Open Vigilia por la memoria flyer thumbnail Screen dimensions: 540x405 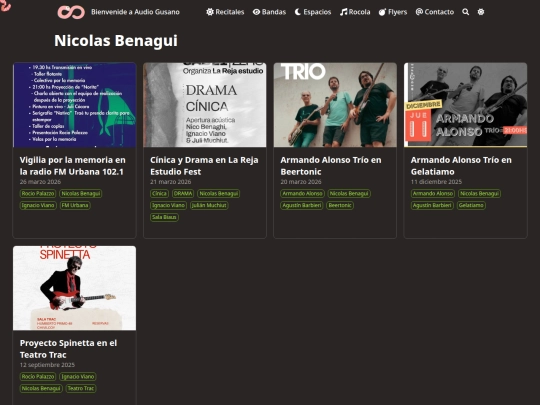(x=74, y=105)
